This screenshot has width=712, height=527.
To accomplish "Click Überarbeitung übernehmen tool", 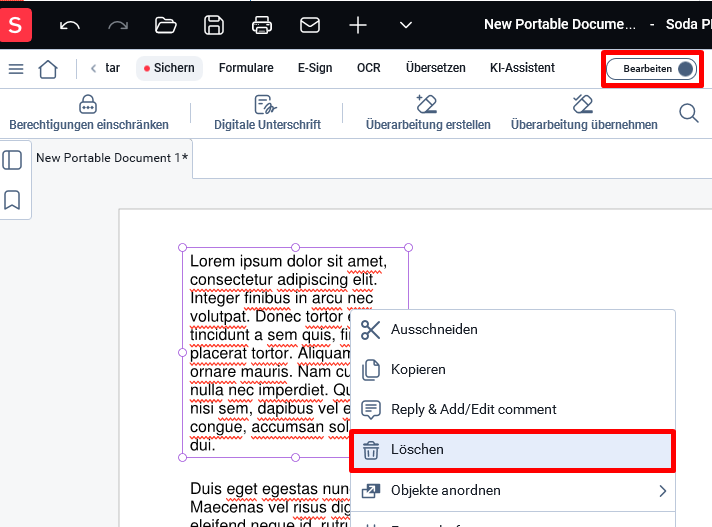I will [x=584, y=113].
